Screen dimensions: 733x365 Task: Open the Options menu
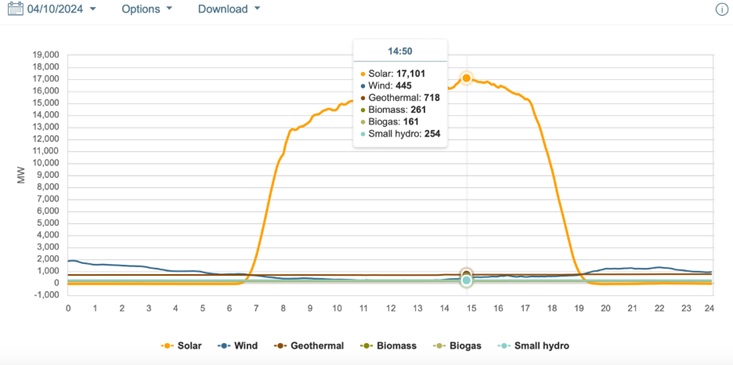point(141,9)
